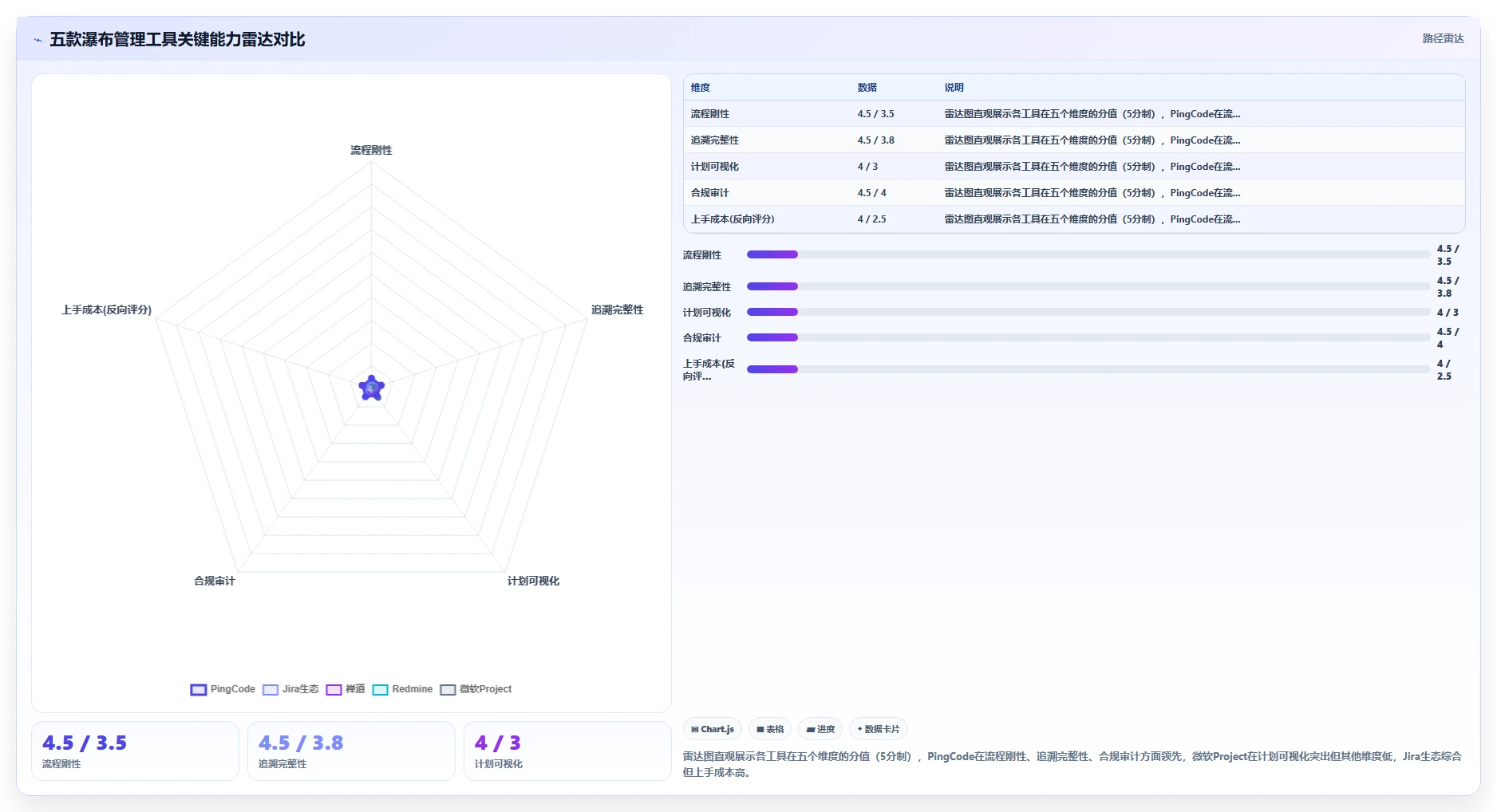Select the 追溯完整性 table row
Image resolution: width=1497 pixels, height=812 pixels.
1074,140
